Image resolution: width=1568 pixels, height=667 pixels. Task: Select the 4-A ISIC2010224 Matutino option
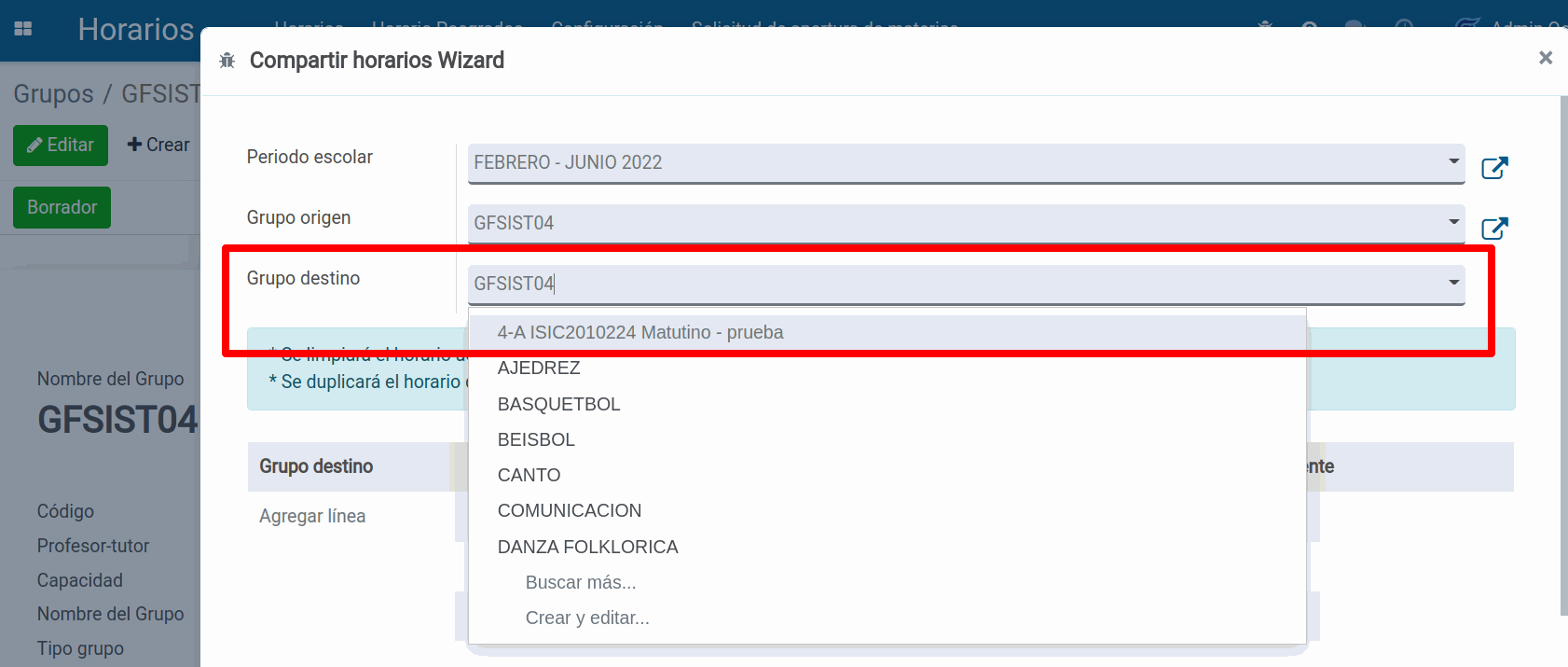pyautogui.click(x=640, y=333)
